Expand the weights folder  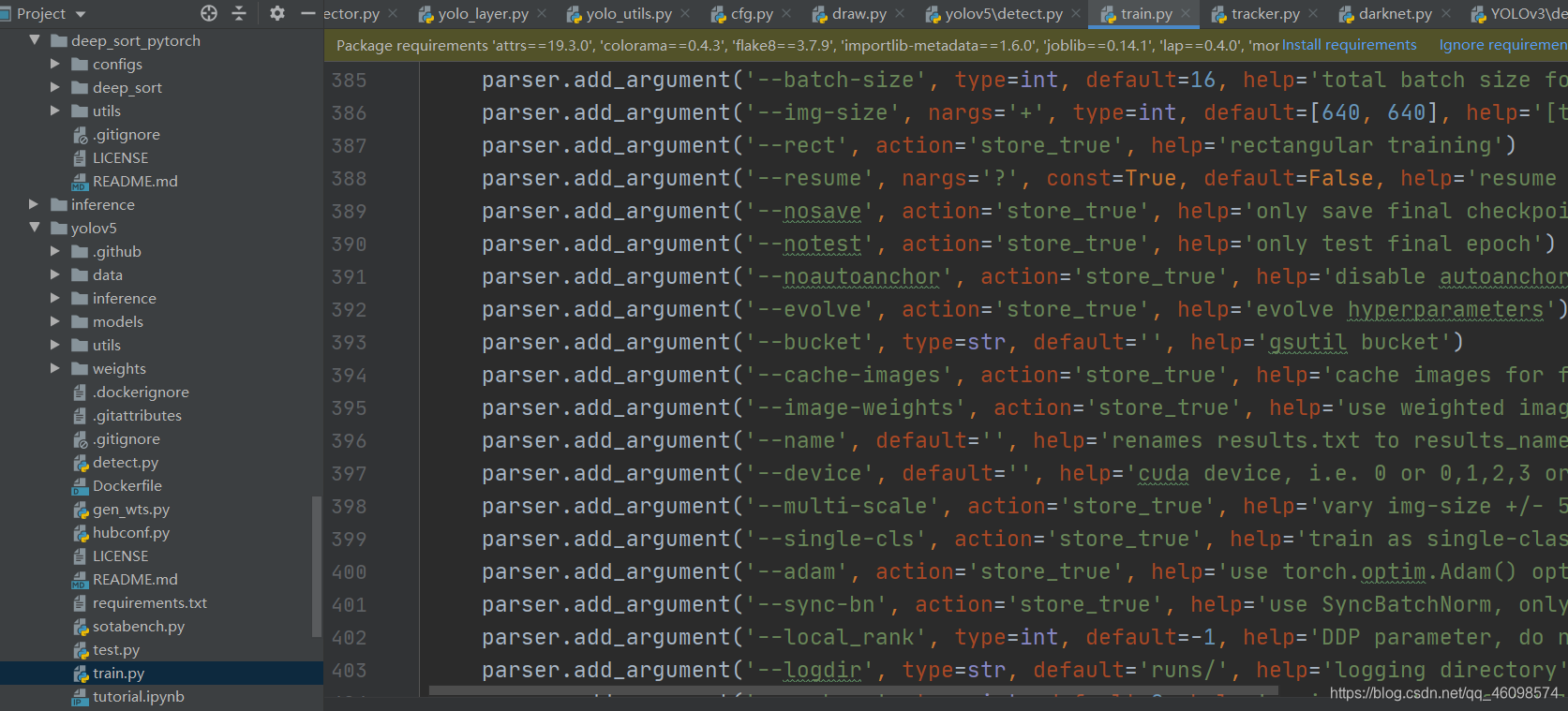(x=54, y=368)
